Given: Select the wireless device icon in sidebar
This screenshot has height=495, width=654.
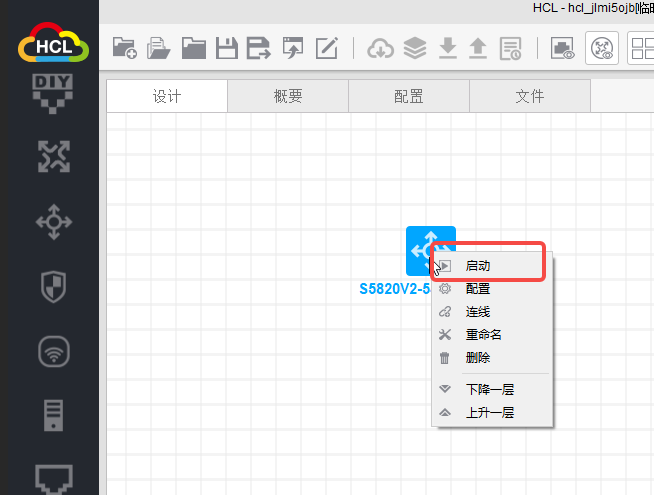Looking at the screenshot, I should [53, 351].
